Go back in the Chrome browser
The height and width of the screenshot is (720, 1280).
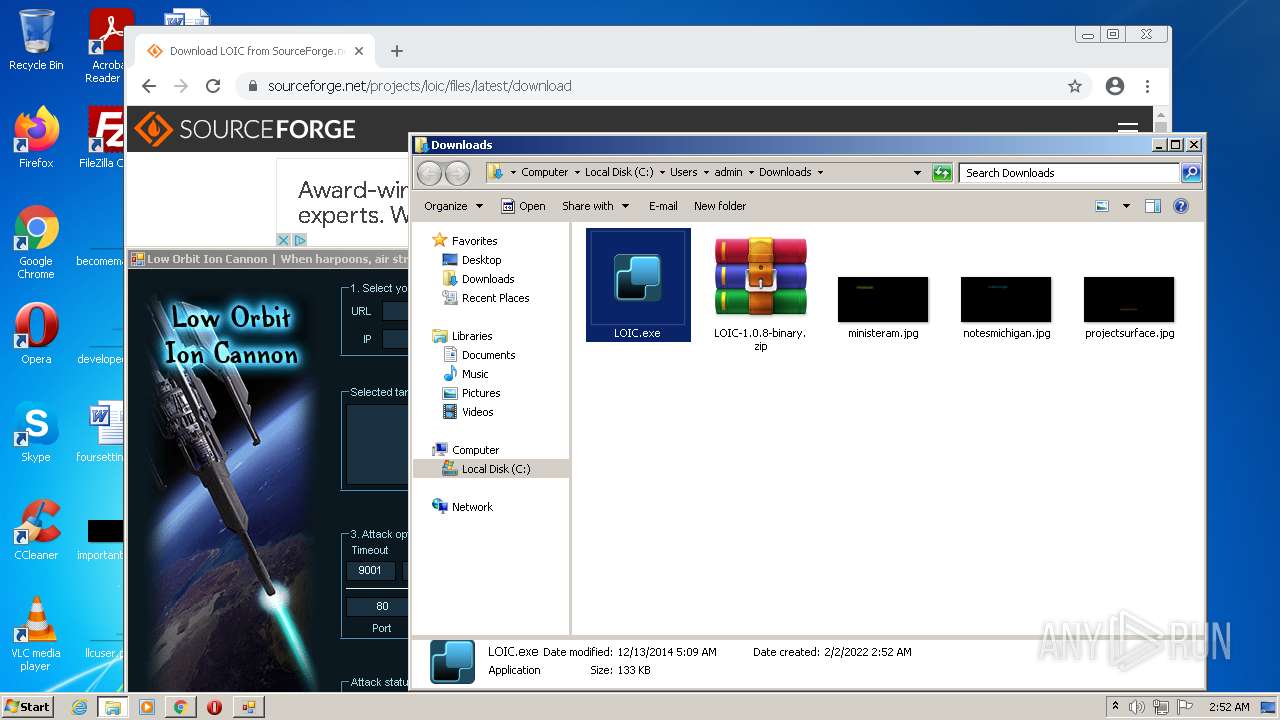coord(149,86)
